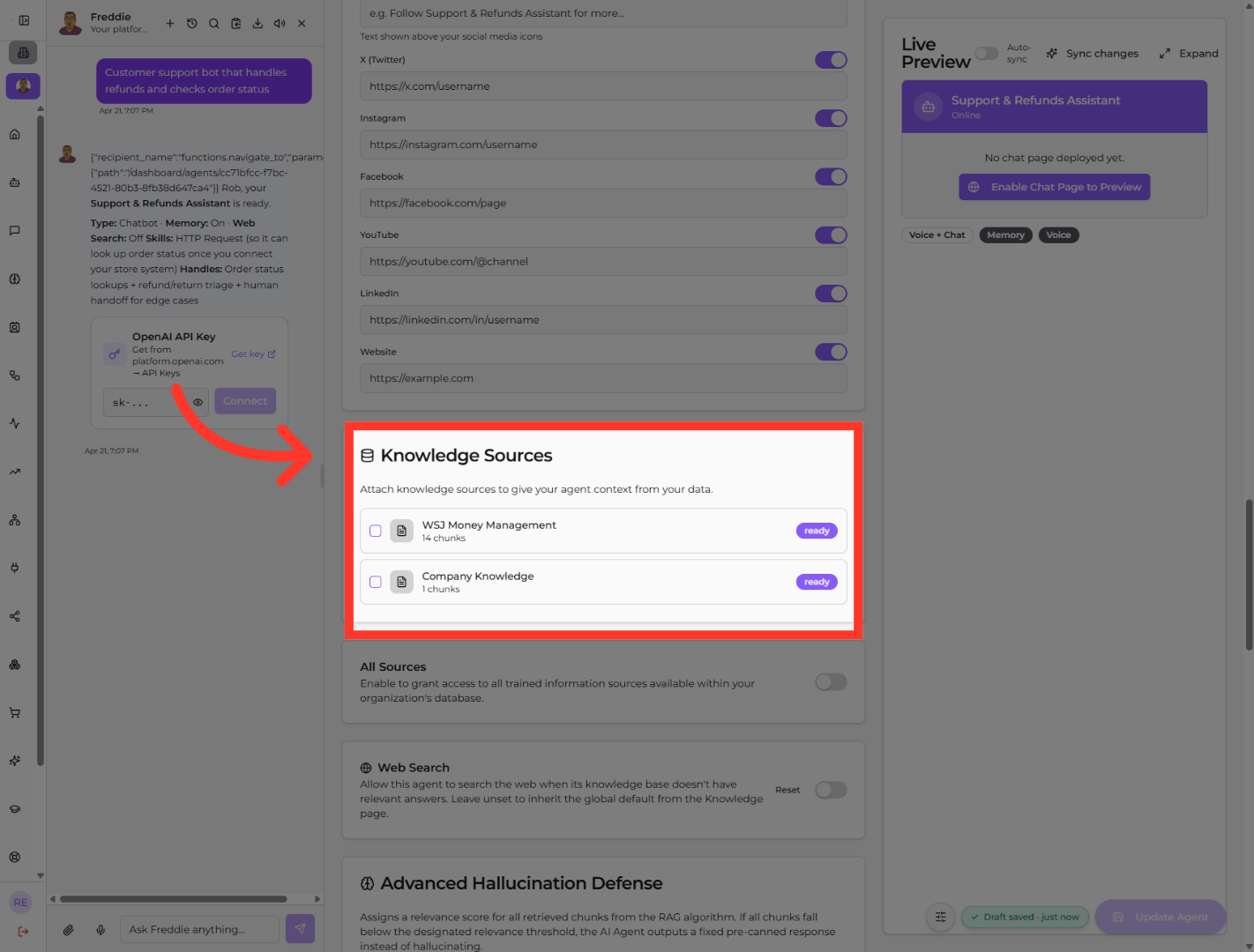This screenshot has width=1254, height=952.
Task: Download the chat via download icon
Action: (x=258, y=24)
